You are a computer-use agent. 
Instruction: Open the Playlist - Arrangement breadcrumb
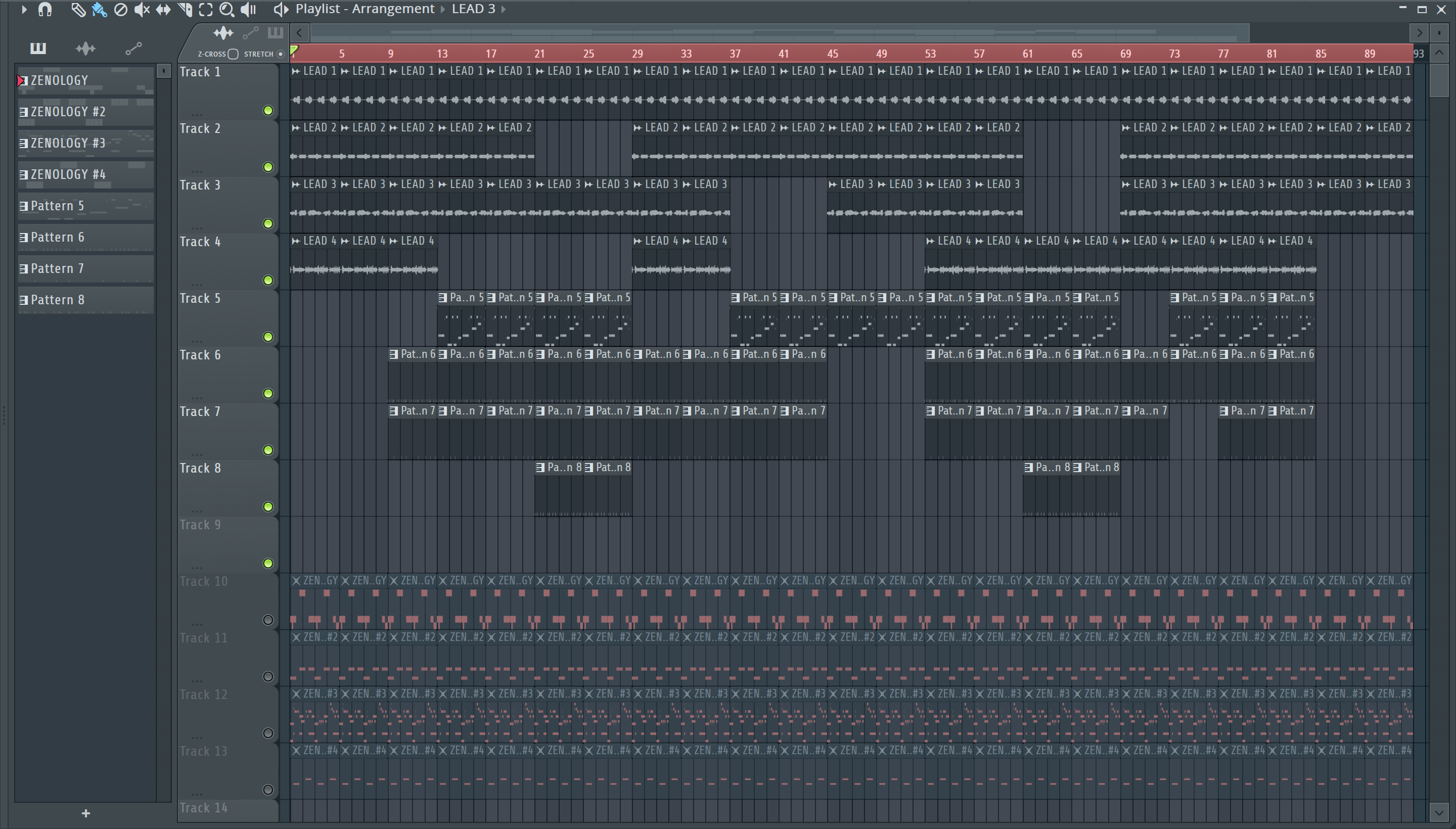click(x=365, y=9)
